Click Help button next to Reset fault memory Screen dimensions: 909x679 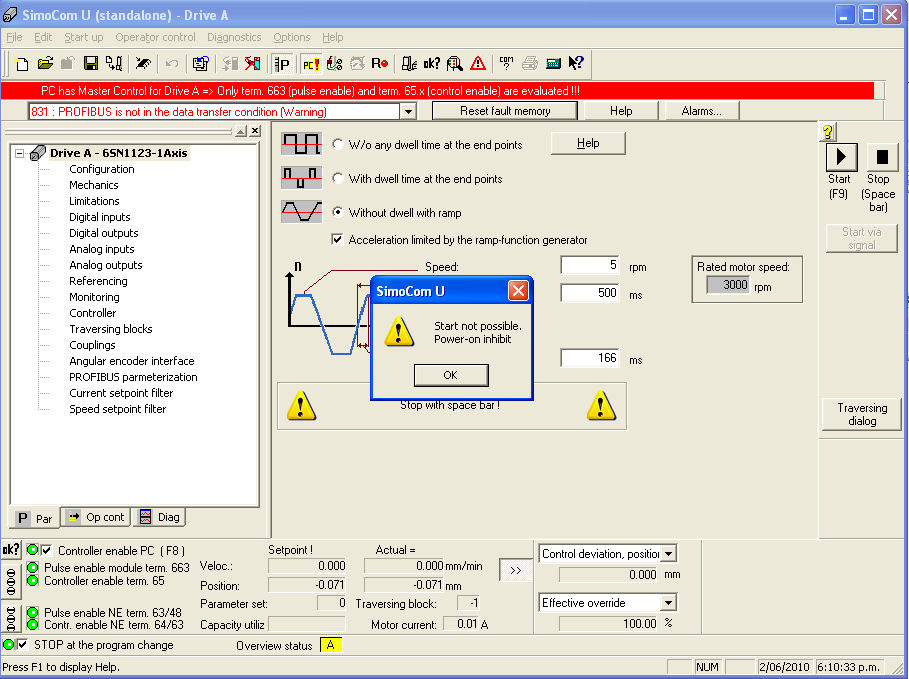[x=621, y=111]
